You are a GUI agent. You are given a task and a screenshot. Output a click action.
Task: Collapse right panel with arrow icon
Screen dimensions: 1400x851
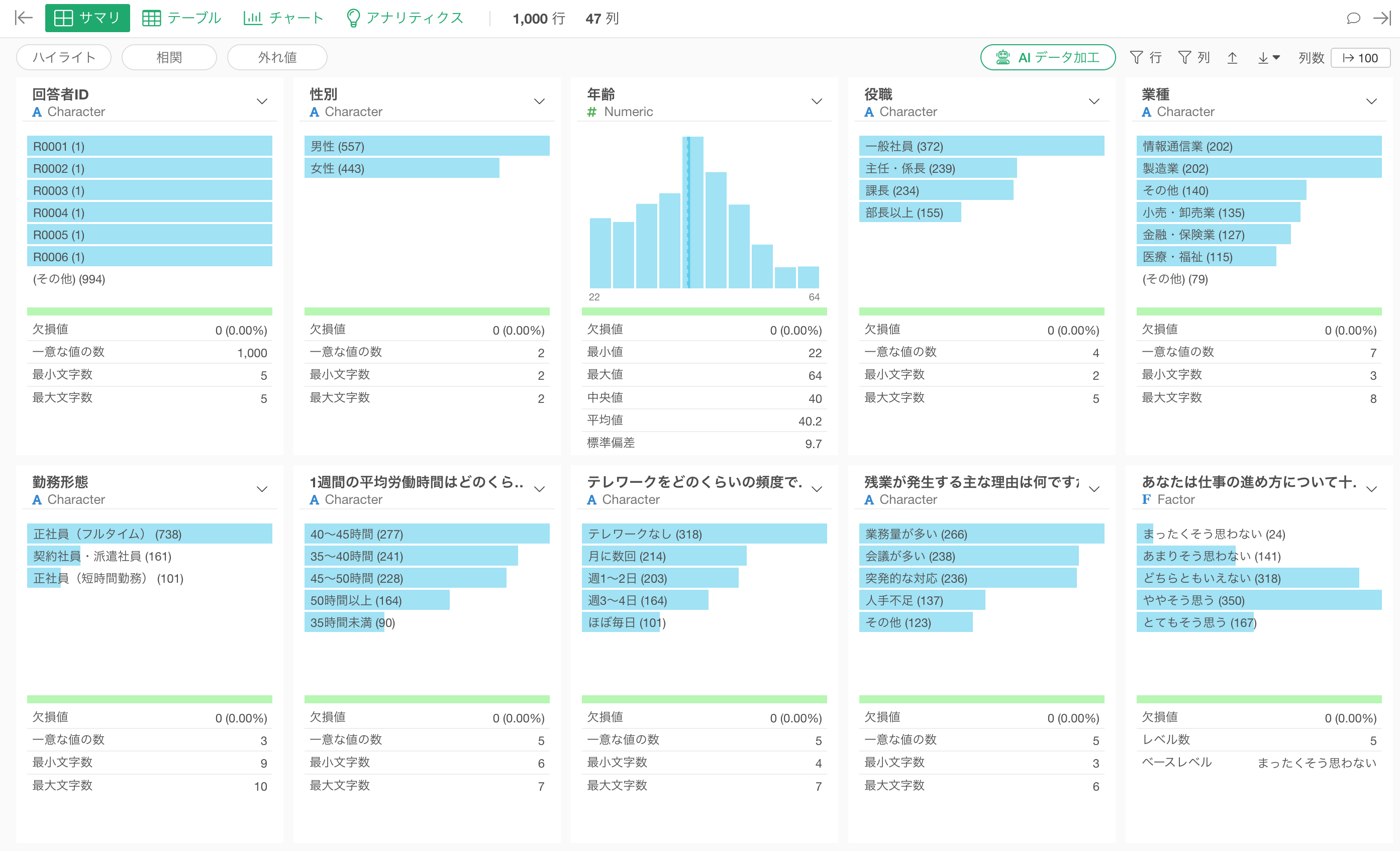tap(1382, 18)
